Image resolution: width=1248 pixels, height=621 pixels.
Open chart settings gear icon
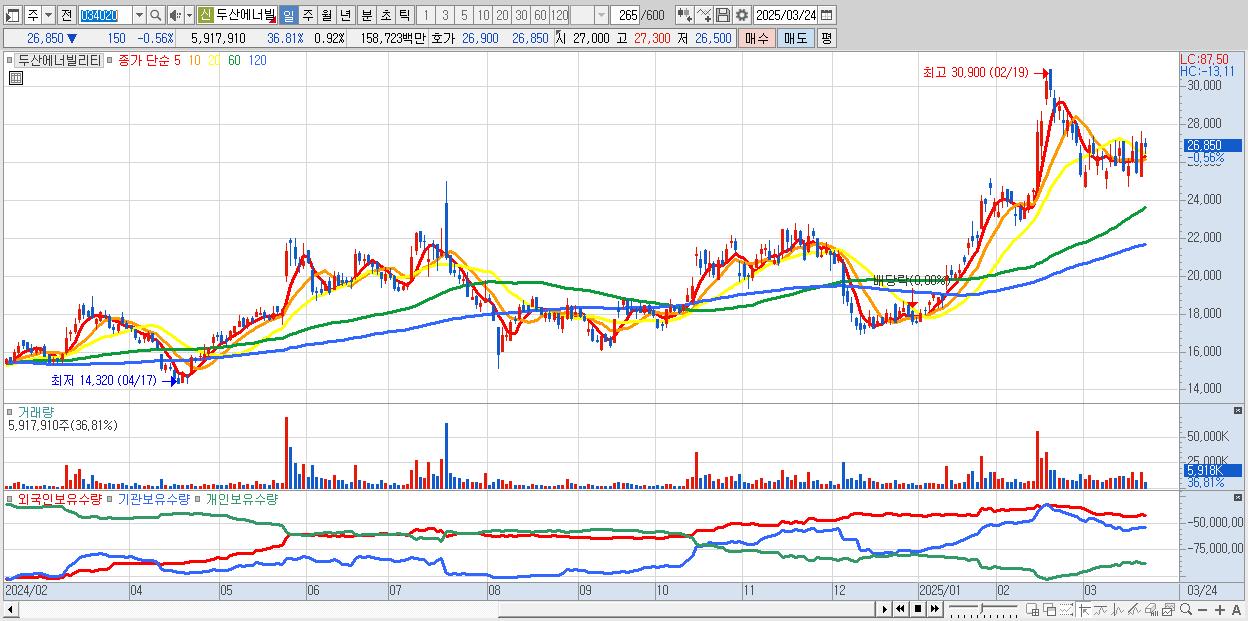(x=742, y=15)
